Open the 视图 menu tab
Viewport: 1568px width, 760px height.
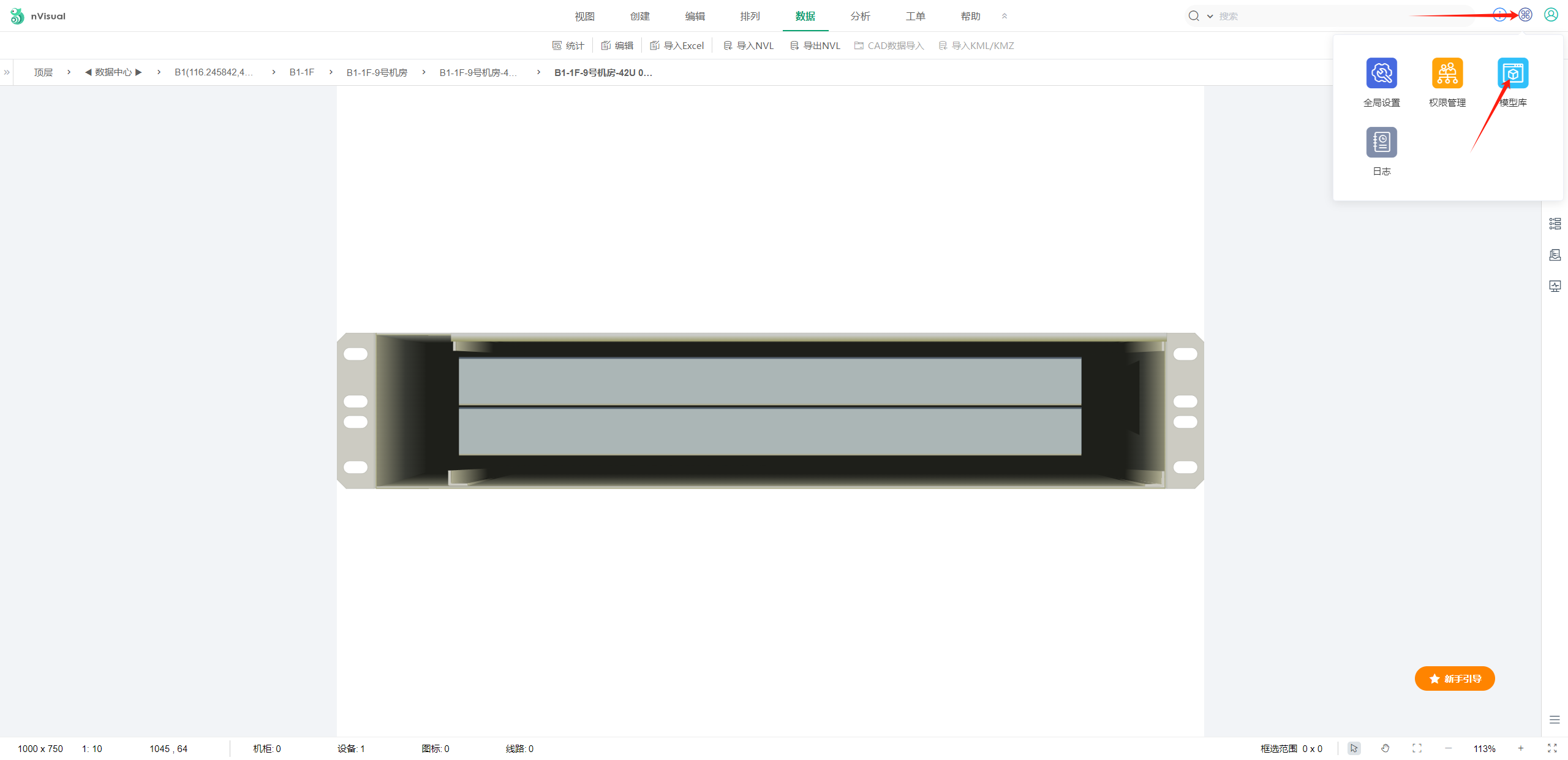[x=584, y=17]
